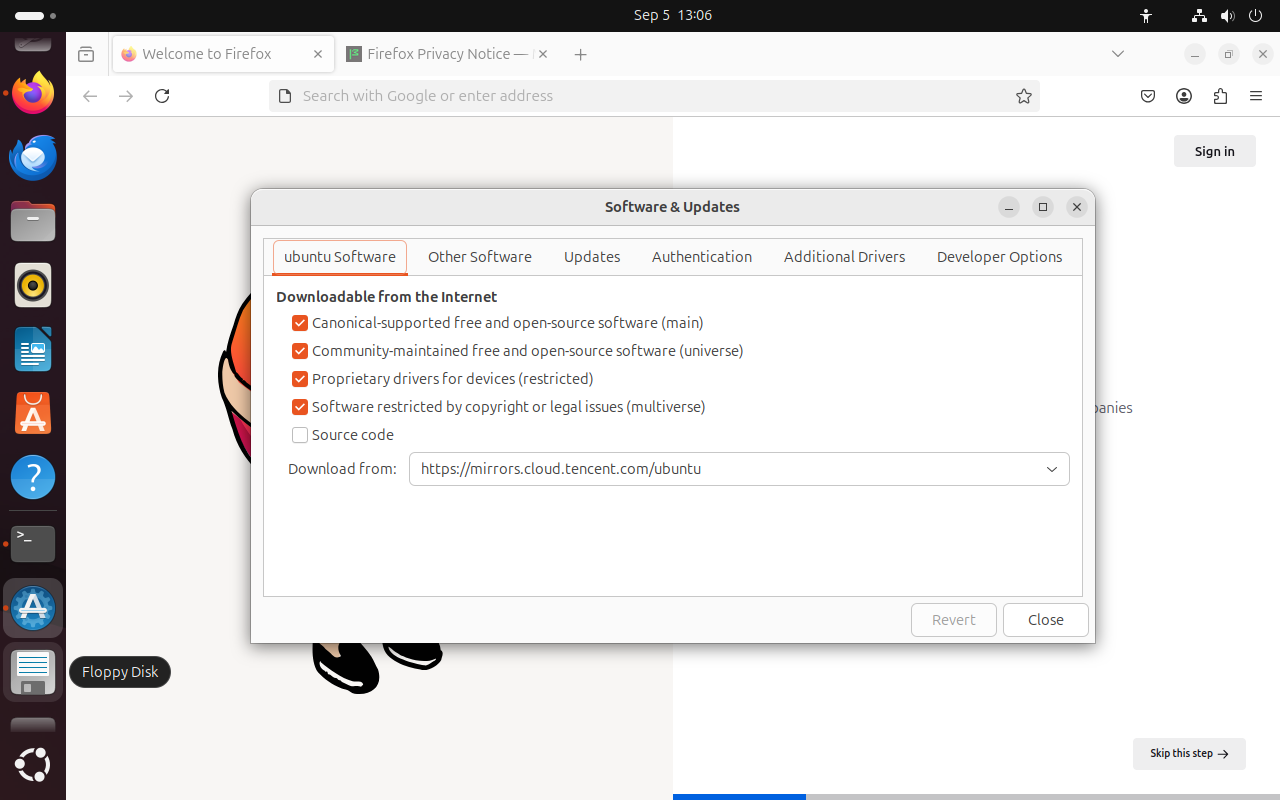This screenshot has height=800, width=1280.
Task: Toggle multiverse restricted software checkbox
Action: [300, 407]
